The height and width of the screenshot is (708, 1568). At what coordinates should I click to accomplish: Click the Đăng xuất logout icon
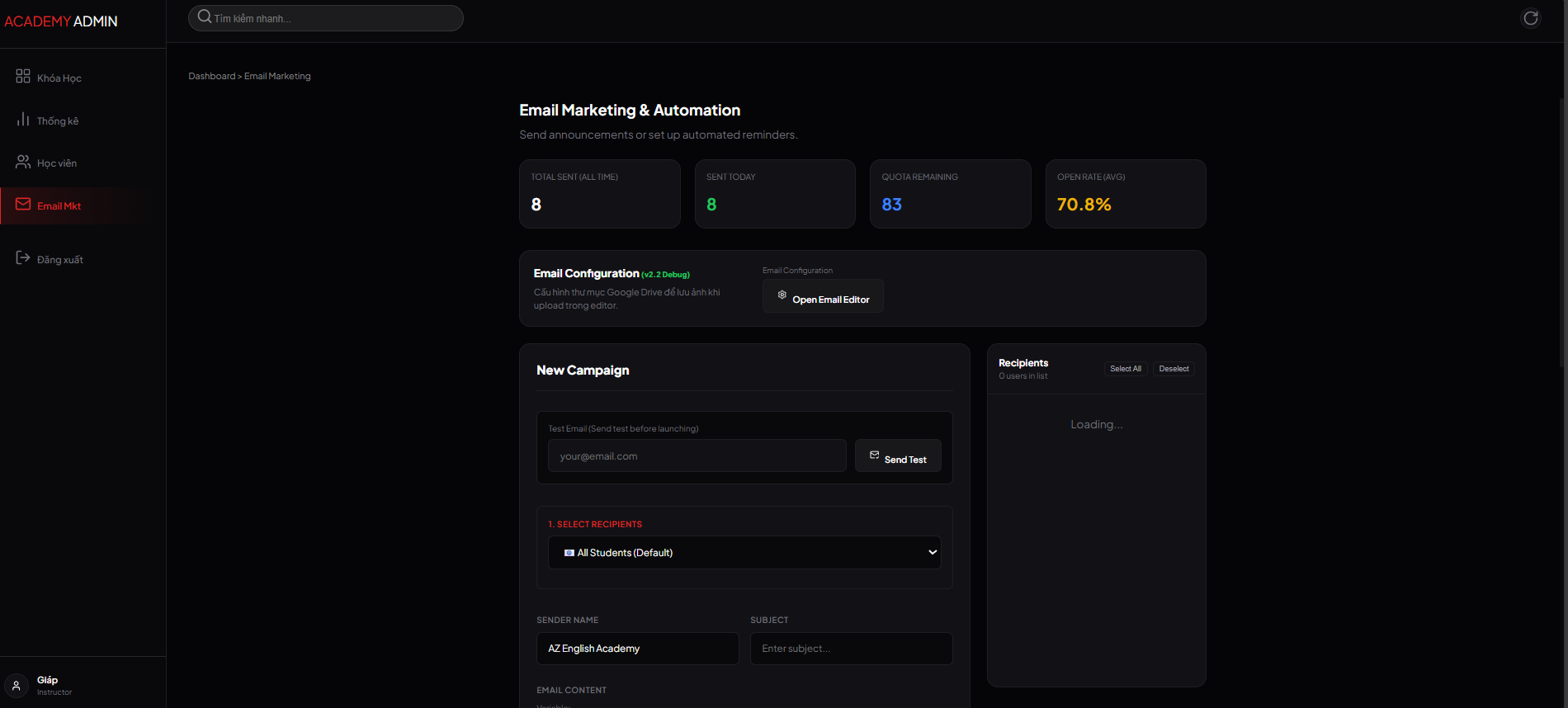point(23,258)
